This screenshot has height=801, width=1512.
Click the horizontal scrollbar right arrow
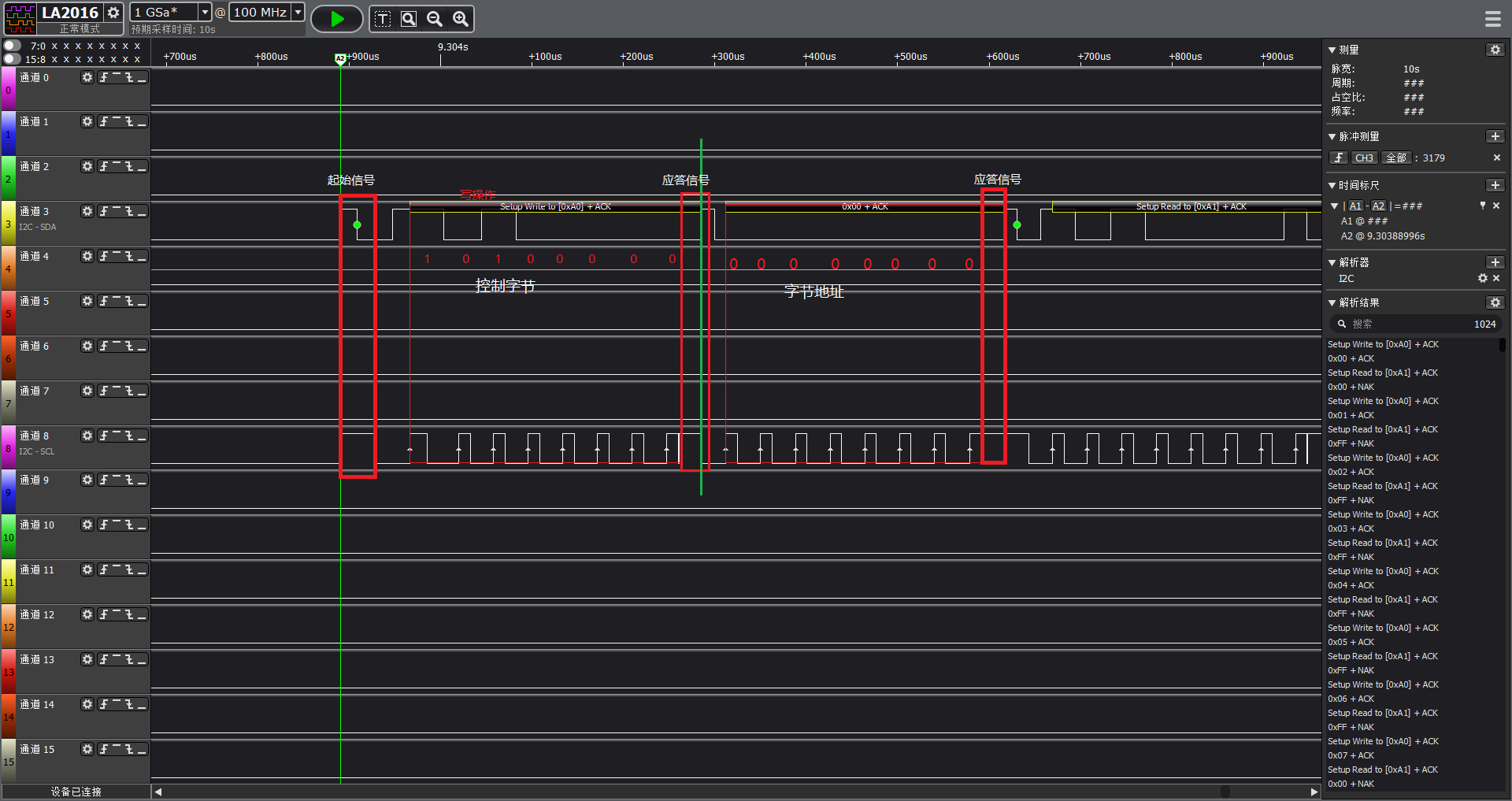1314,792
